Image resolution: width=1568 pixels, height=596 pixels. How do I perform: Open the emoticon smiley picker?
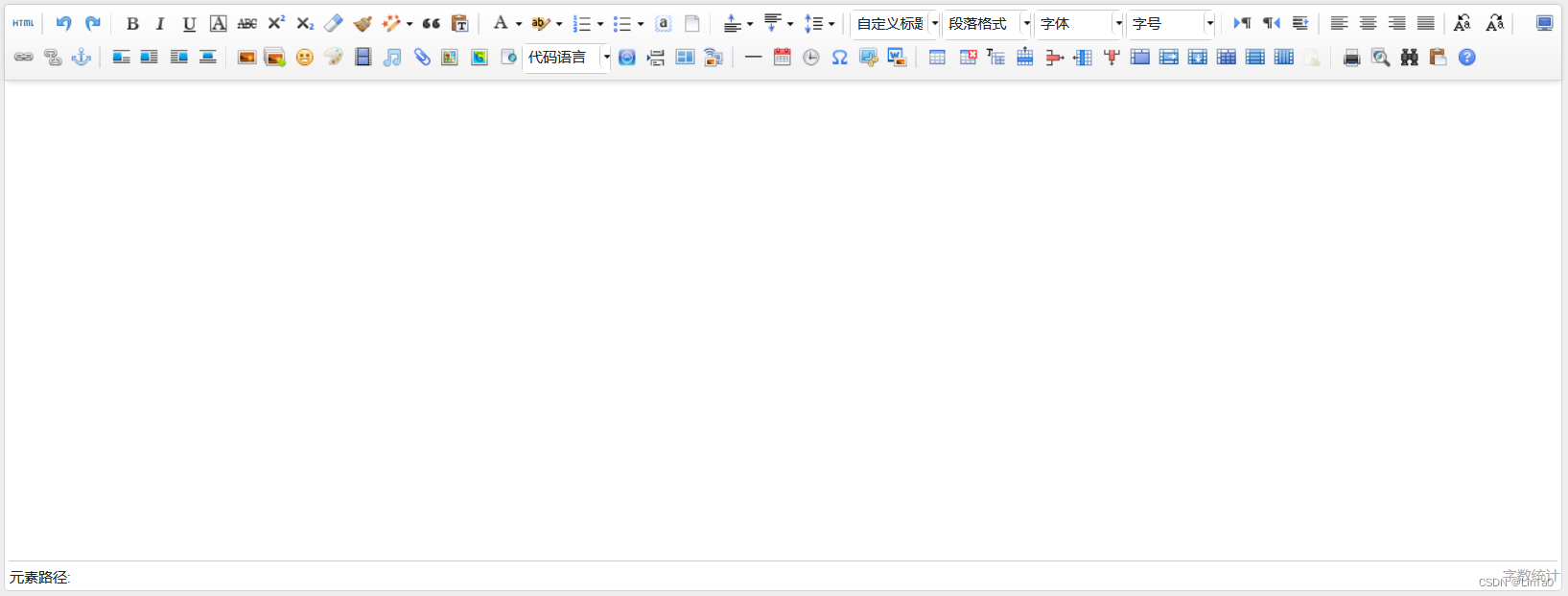coord(305,58)
